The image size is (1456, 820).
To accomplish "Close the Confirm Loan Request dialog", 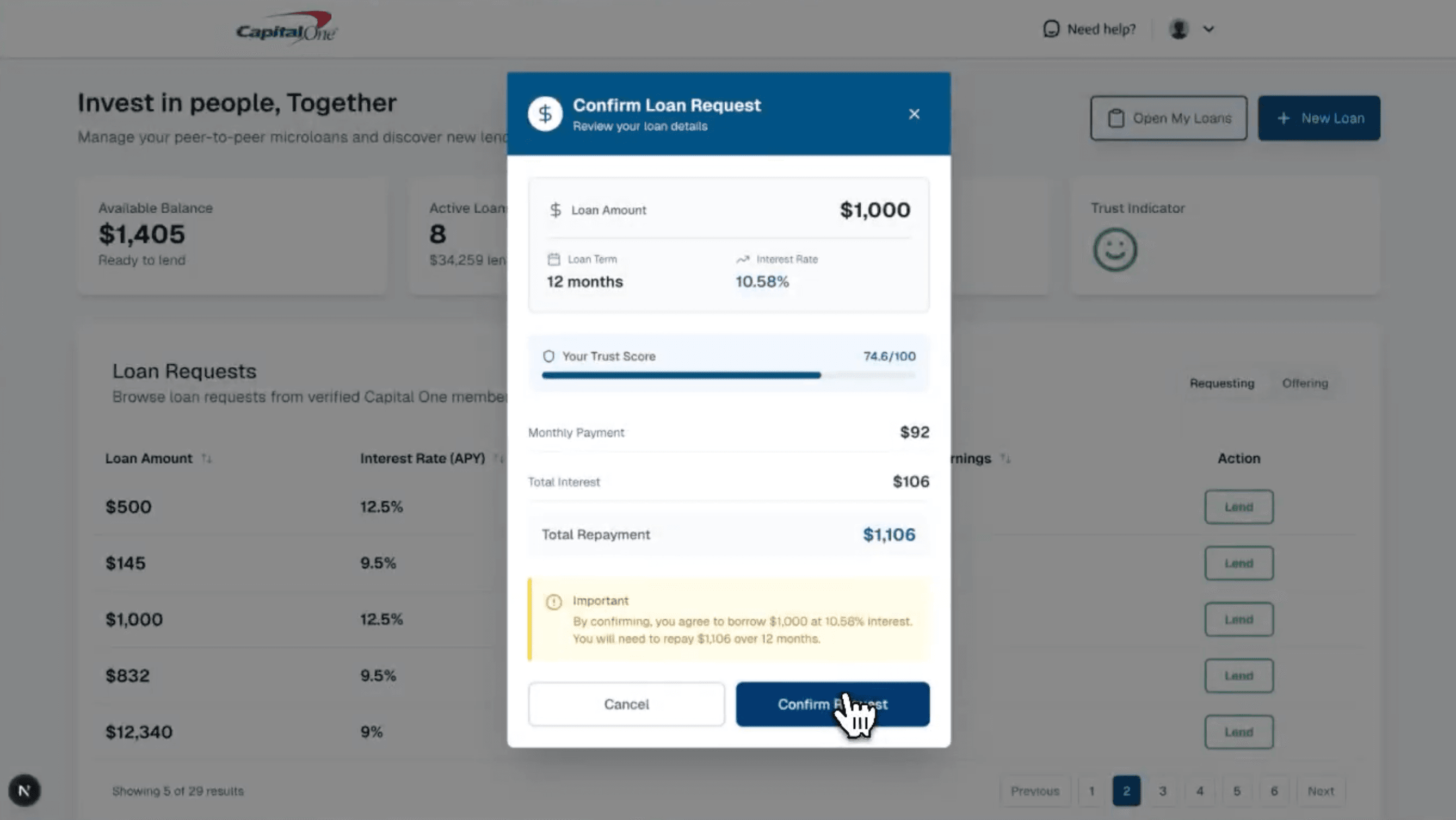I will click(x=914, y=114).
